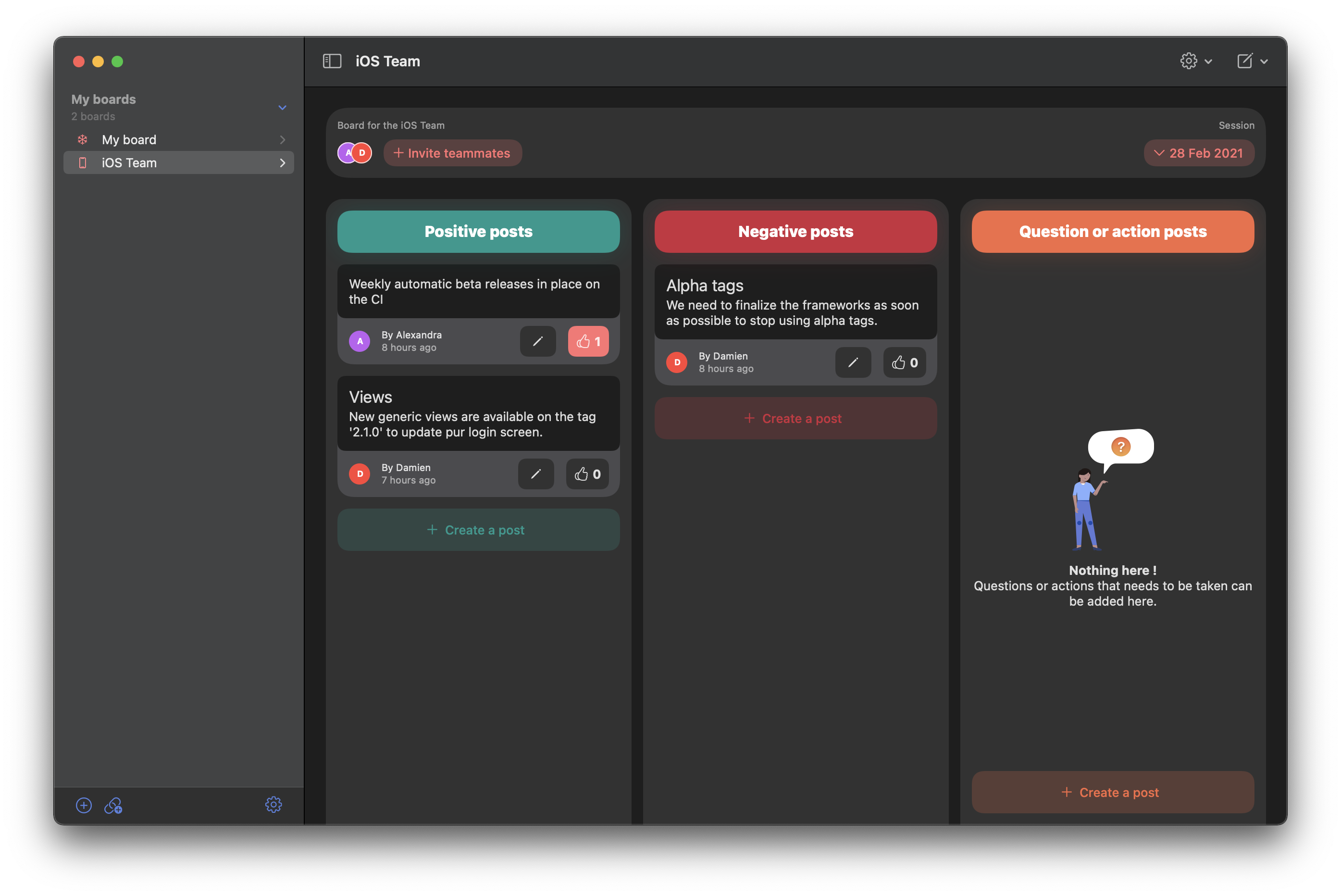The height and width of the screenshot is (896, 1341).
Task: Click the sidebar toggle icon at top left
Action: point(331,61)
